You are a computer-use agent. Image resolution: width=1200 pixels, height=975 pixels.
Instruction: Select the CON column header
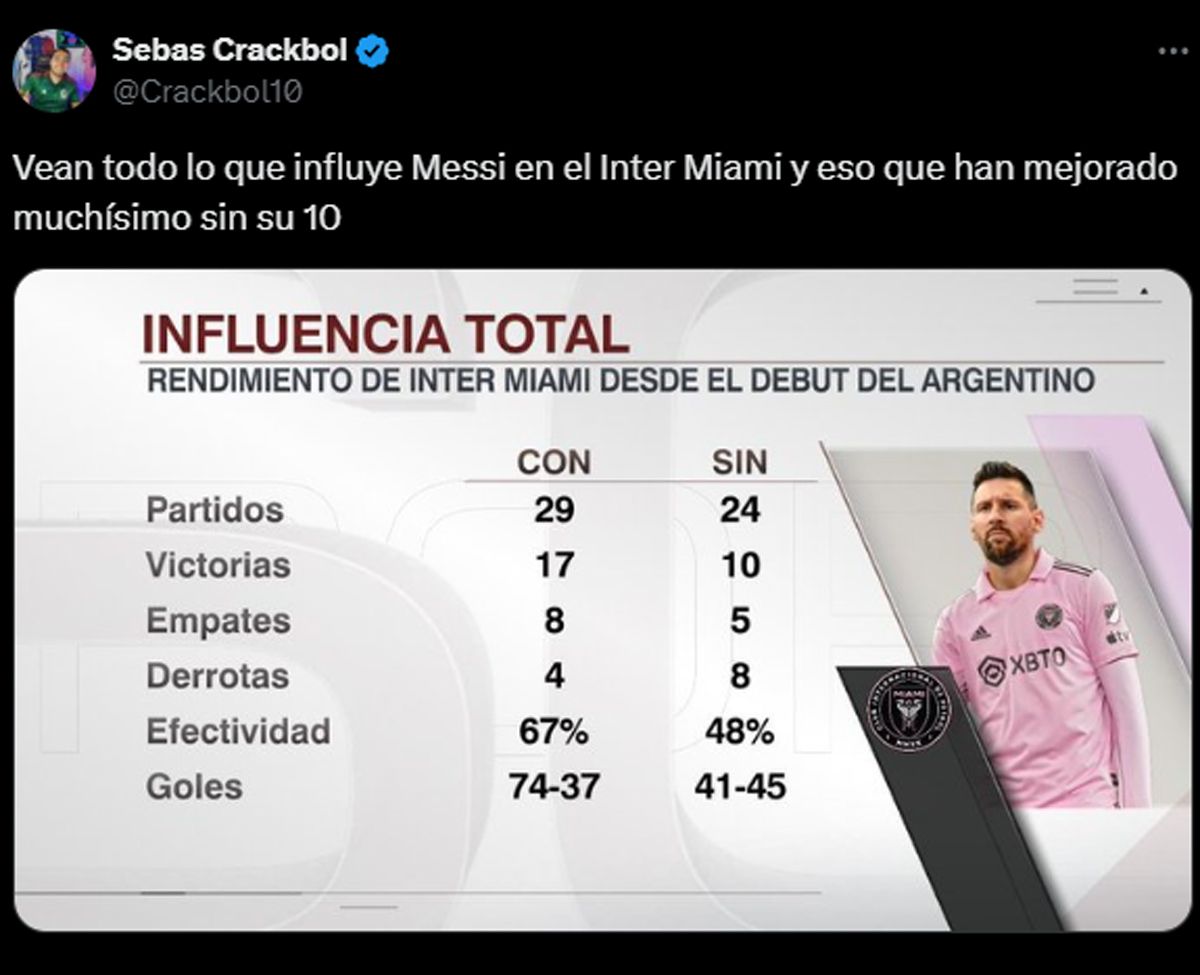point(554,462)
